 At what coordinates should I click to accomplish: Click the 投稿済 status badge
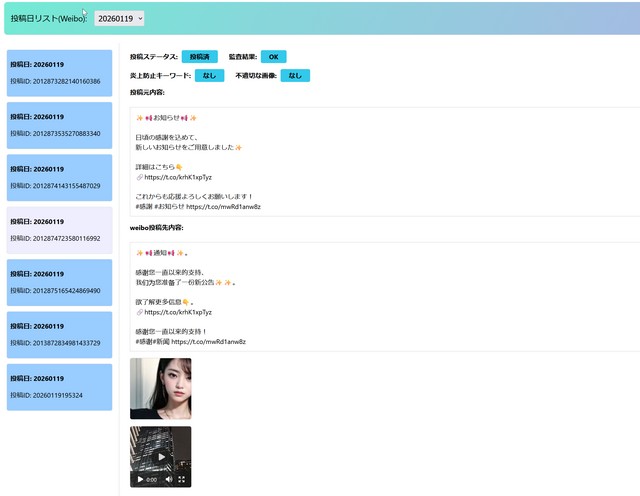pyautogui.click(x=199, y=57)
